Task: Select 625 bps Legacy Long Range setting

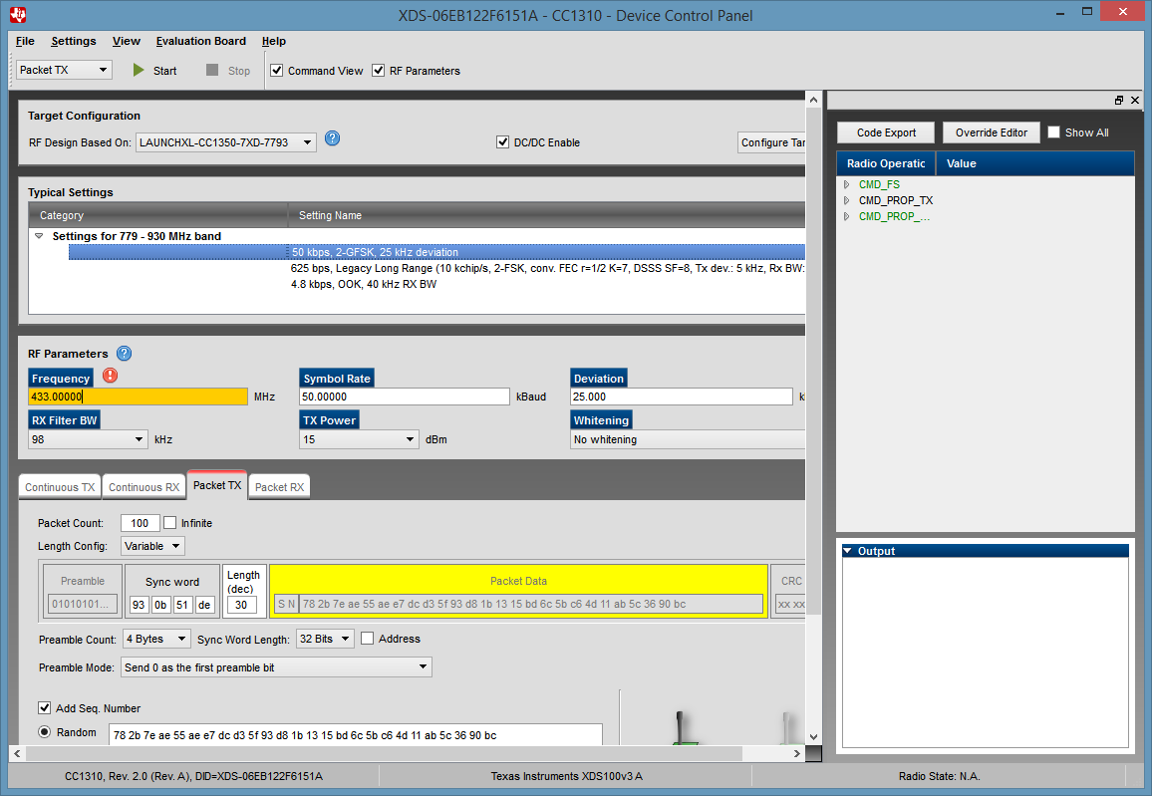Action: click(547, 268)
